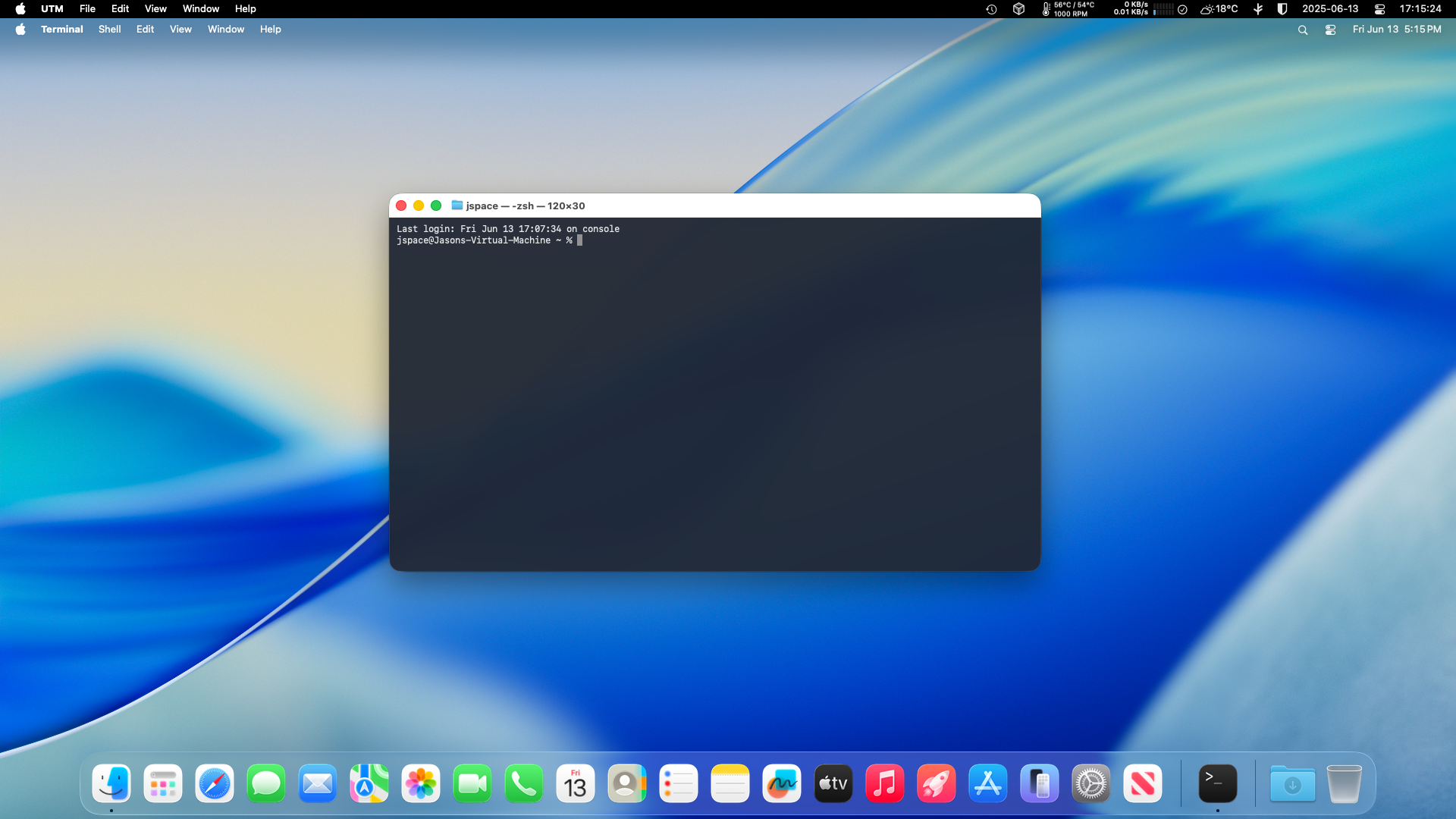Launch the Messages app in dock
The image size is (1456, 819).
pyautogui.click(x=266, y=784)
